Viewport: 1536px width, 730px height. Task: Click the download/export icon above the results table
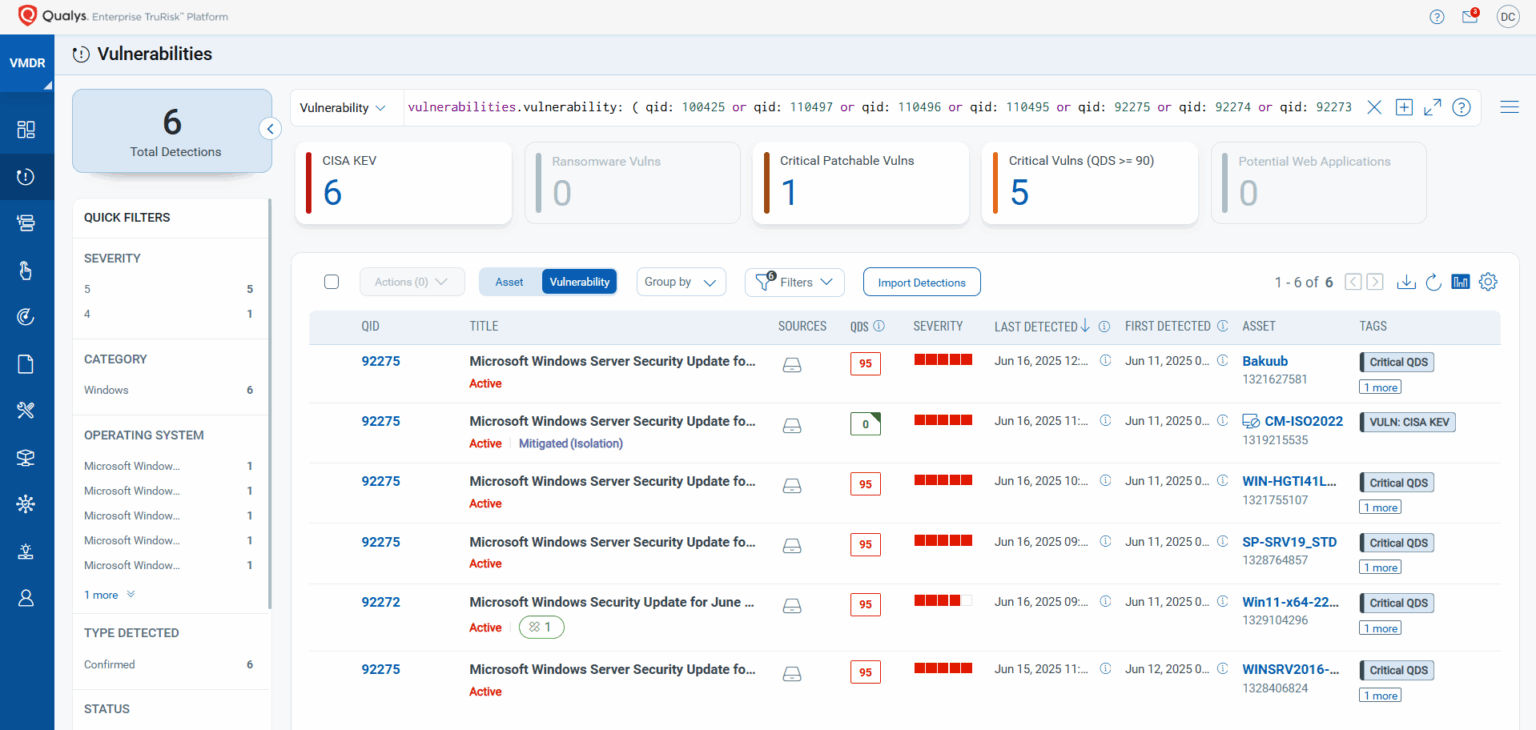[x=1406, y=282]
